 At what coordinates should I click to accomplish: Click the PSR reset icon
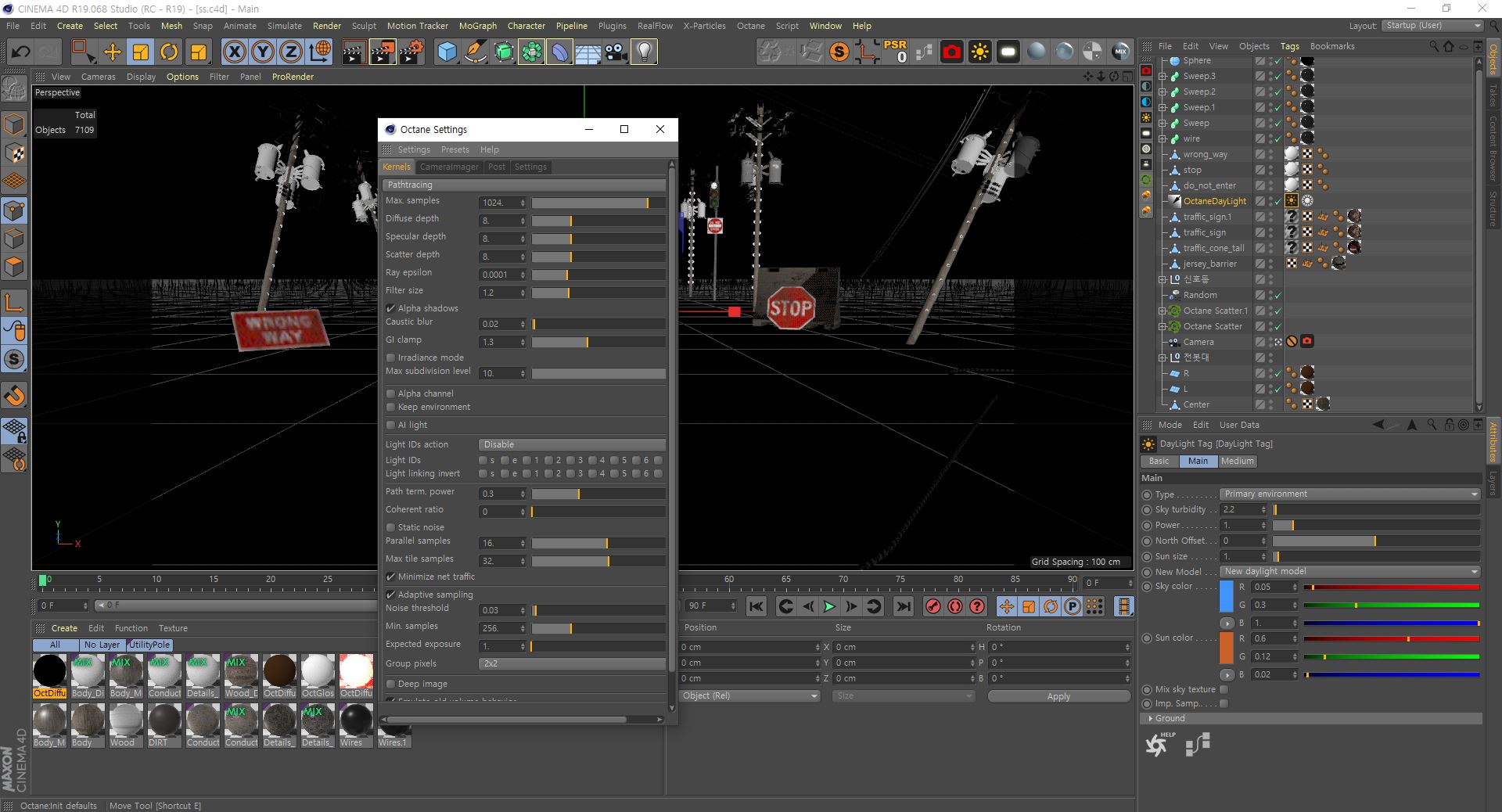click(x=895, y=52)
